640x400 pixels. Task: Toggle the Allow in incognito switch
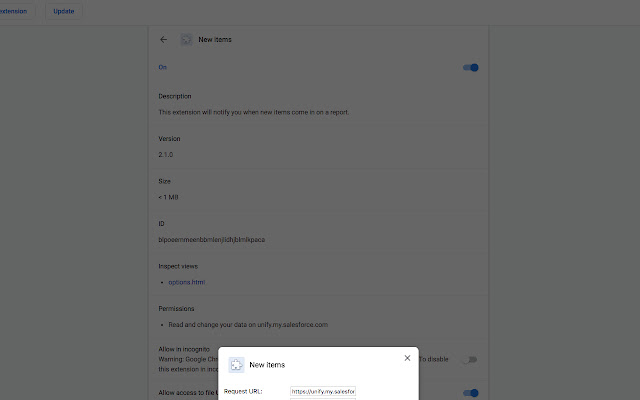[470, 360]
